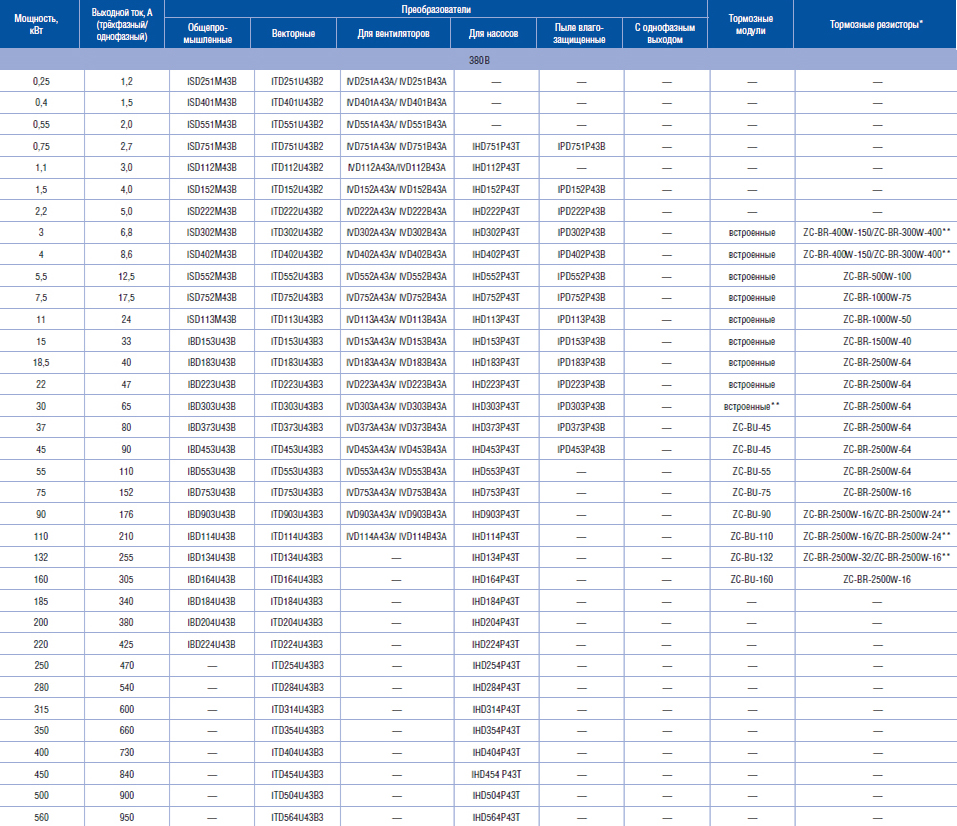The height and width of the screenshot is (826, 957).
Task: Click brake module ZC-BU-90
Action: (752, 515)
